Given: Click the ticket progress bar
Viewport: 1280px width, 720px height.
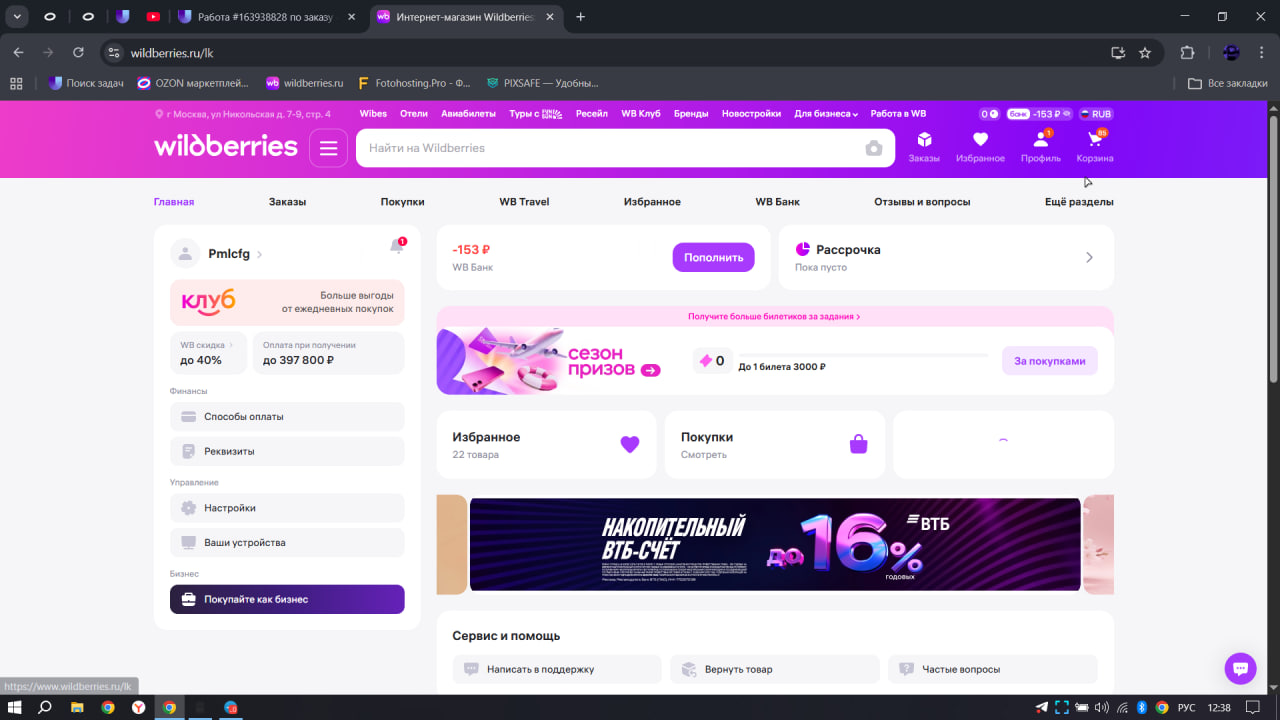Looking at the screenshot, I should 863,355.
